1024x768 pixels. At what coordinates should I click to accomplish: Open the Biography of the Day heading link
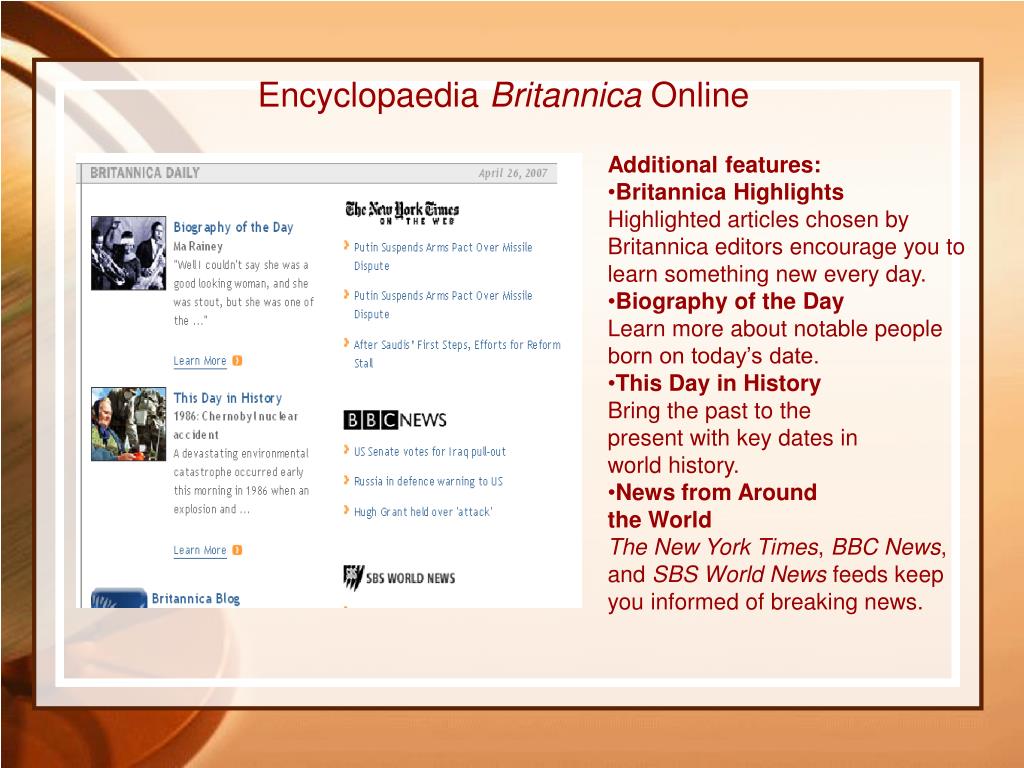point(233,227)
